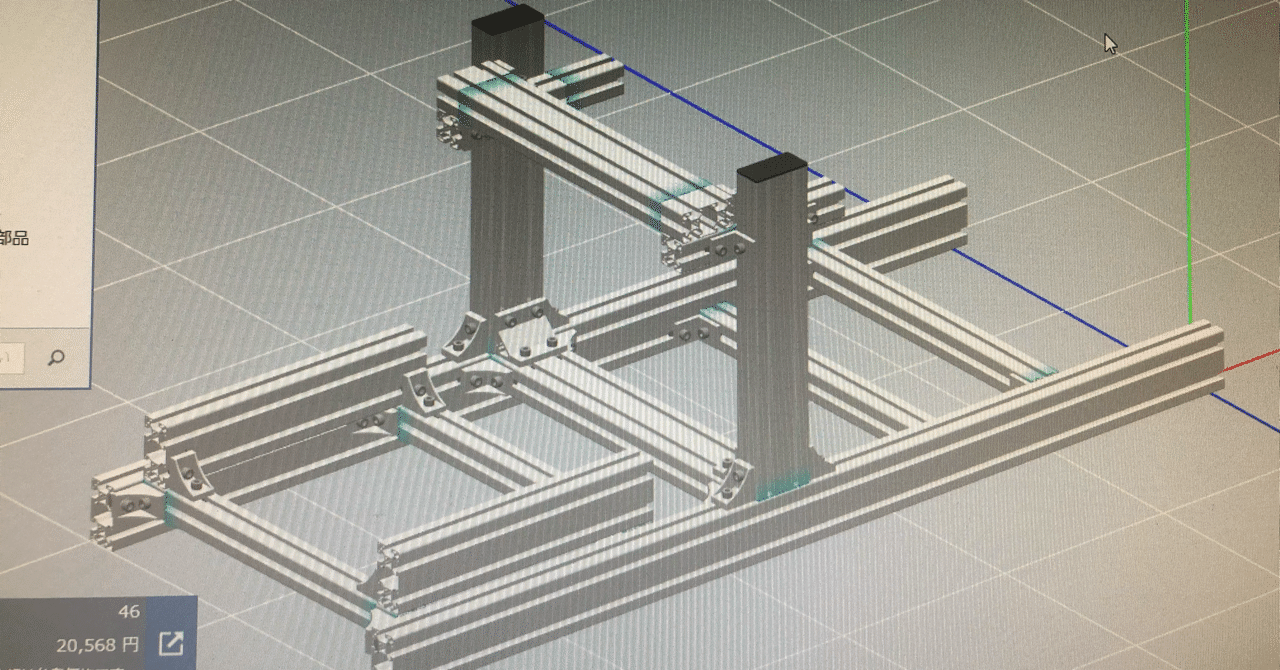The width and height of the screenshot is (1280, 670).
Task: Click the "部品" label in the left panel
Action: coord(14,238)
